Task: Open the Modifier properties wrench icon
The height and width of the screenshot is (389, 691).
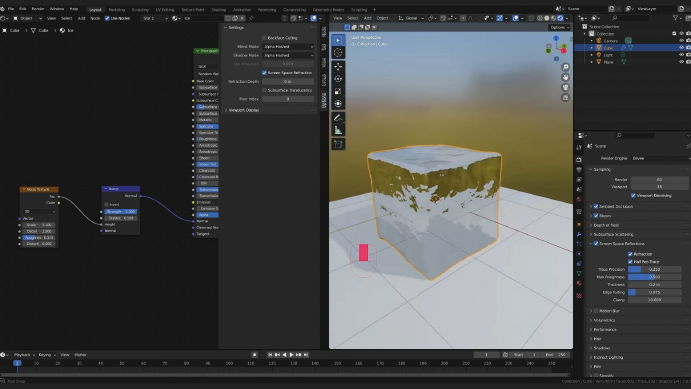Action: point(579,234)
